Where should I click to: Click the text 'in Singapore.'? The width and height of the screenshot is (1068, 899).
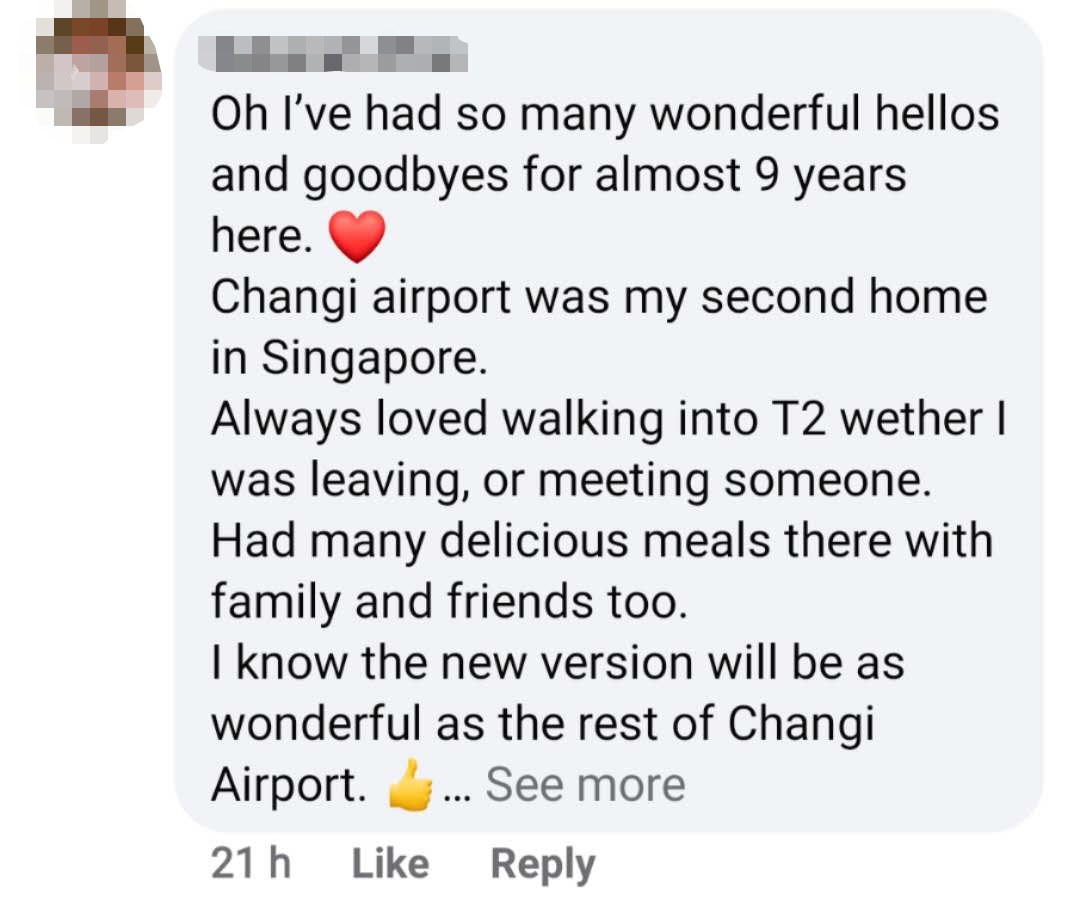(349, 359)
